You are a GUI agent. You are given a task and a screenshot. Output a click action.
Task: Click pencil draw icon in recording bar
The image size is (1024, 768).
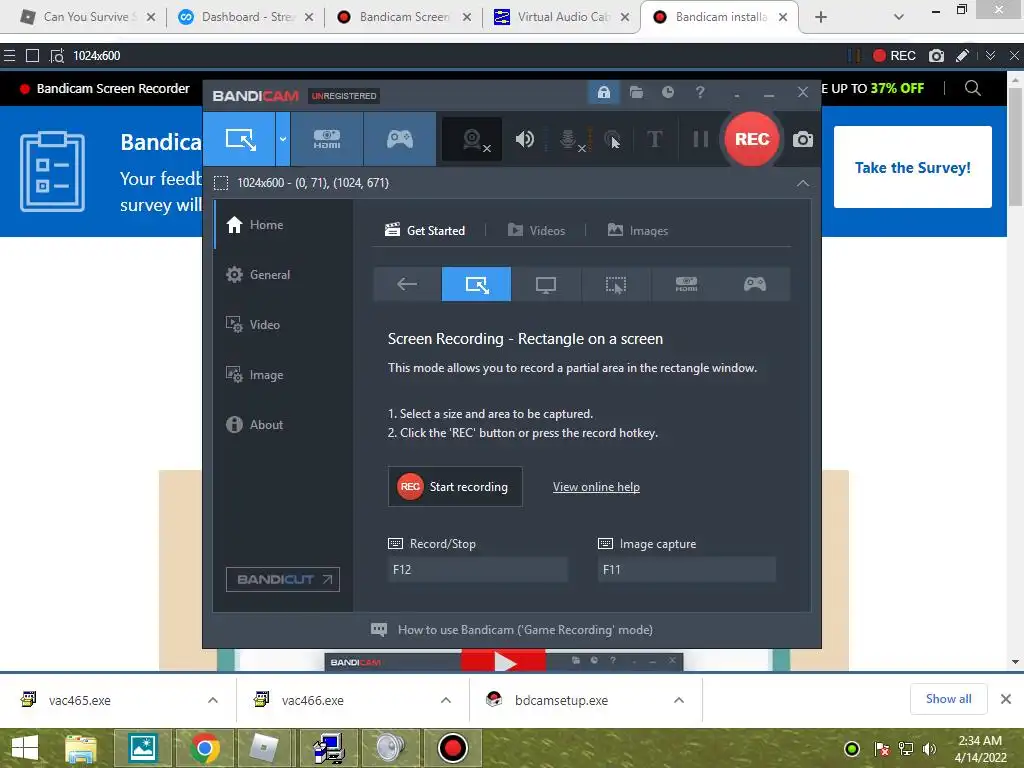click(x=962, y=56)
